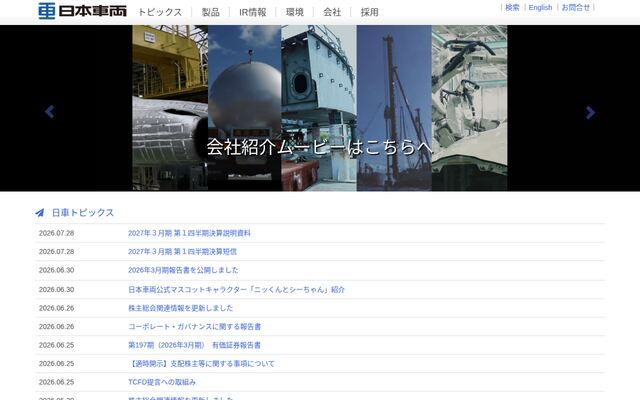
Task: Open コーポレート・ガバナンスに関する報告書
Action: (195, 327)
